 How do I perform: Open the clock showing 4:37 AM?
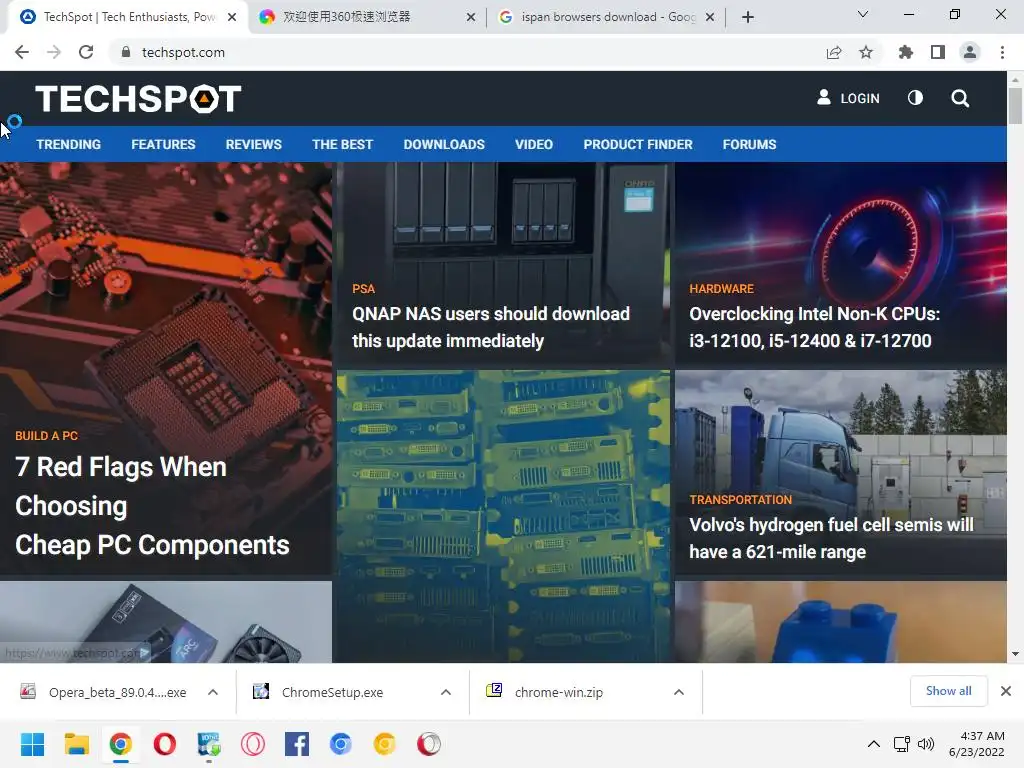[x=976, y=744]
